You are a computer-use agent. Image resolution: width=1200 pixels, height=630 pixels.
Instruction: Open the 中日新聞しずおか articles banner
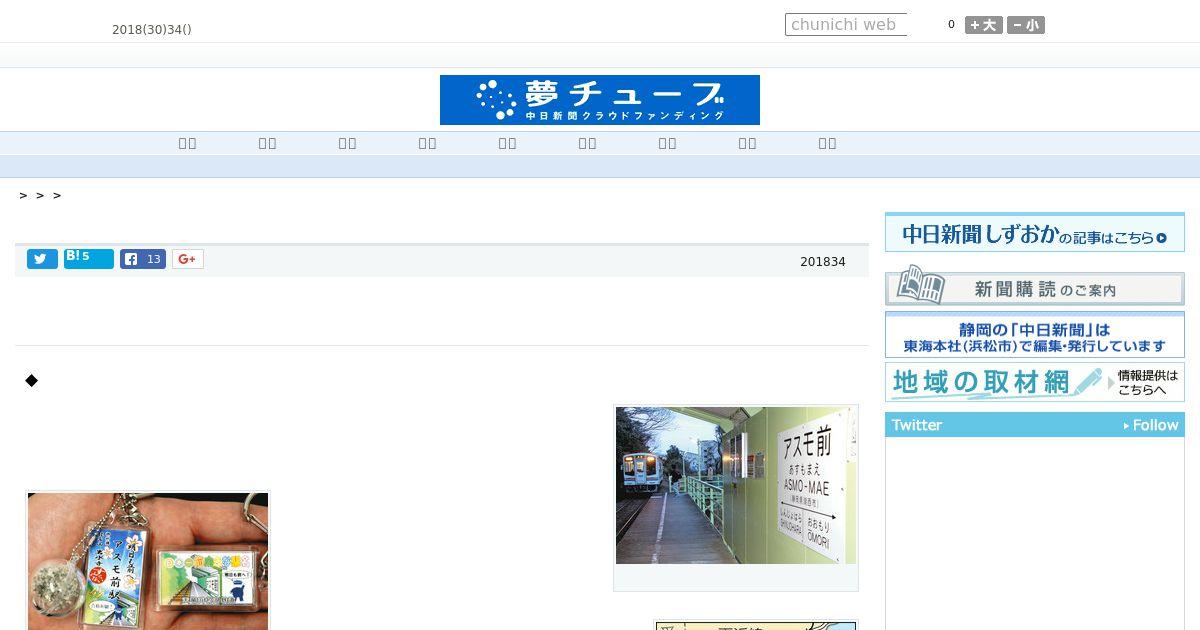coord(1035,232)
